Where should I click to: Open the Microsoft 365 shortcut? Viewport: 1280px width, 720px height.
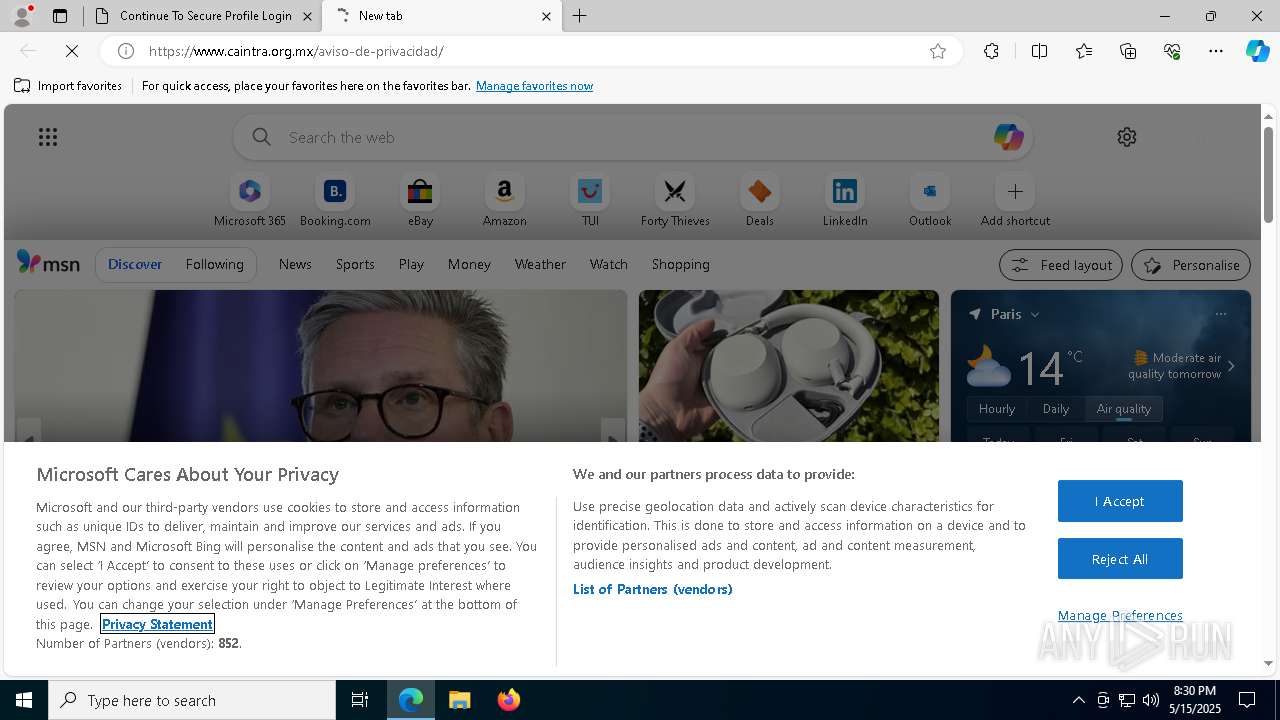coord(250,201)
